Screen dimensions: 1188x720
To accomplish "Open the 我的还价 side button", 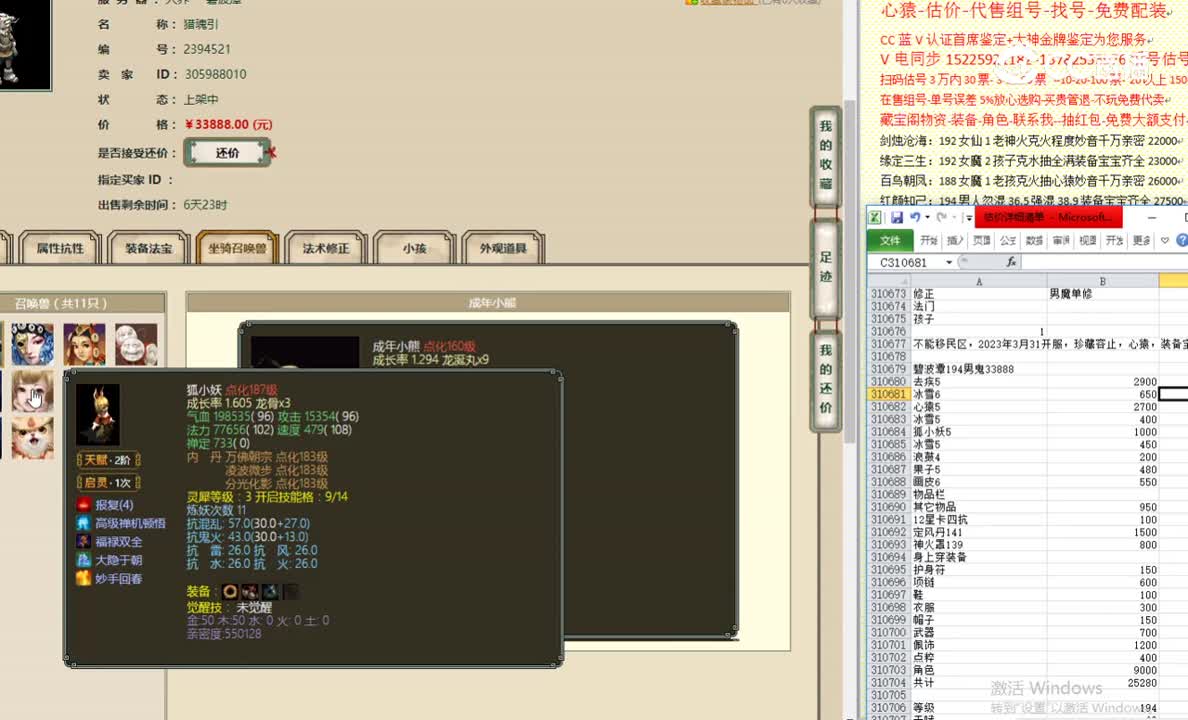I will point(826,379).
